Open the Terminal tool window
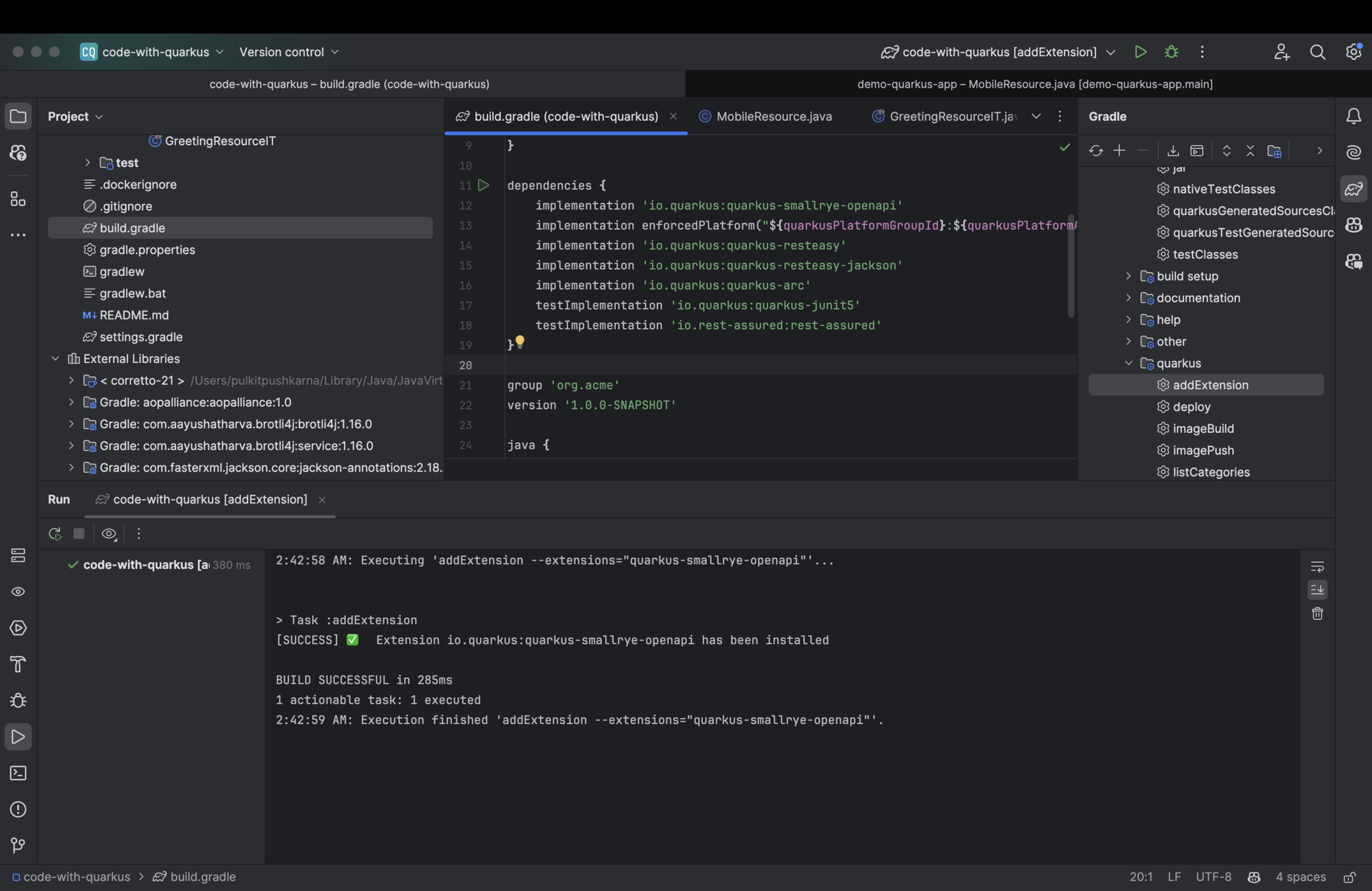 click(x=18, y=773)
